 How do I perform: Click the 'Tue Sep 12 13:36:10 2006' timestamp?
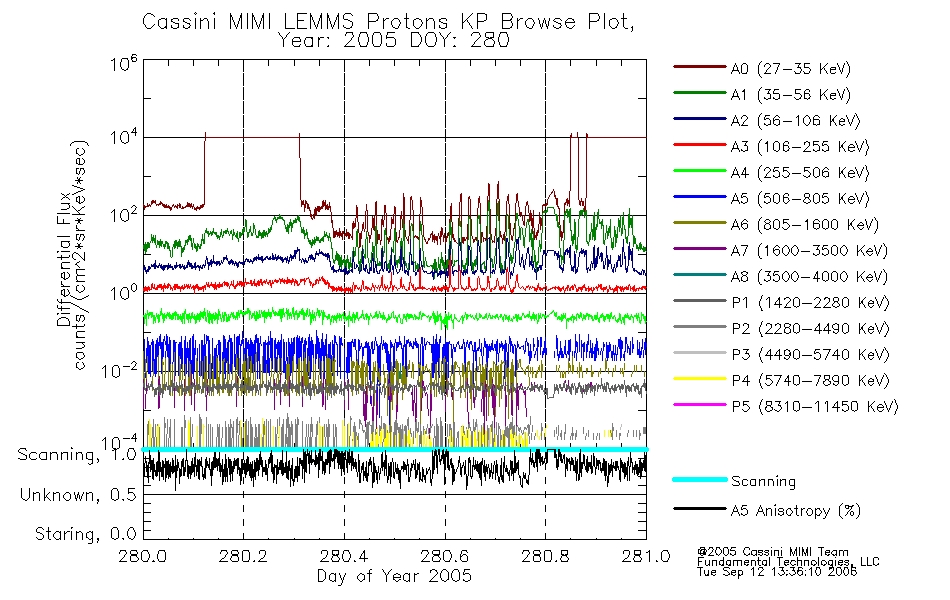coord(777,572)
